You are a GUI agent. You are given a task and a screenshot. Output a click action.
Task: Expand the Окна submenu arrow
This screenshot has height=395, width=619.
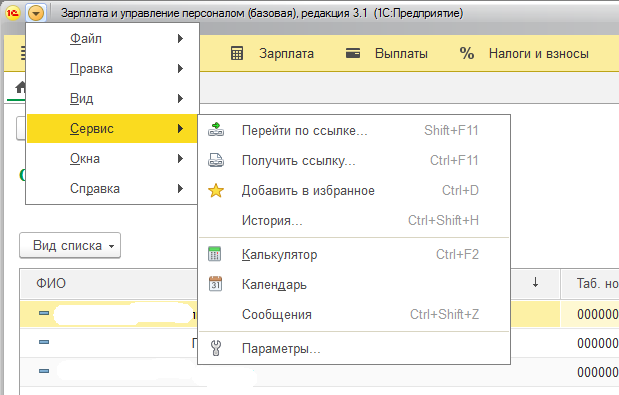tap(180, 159)
